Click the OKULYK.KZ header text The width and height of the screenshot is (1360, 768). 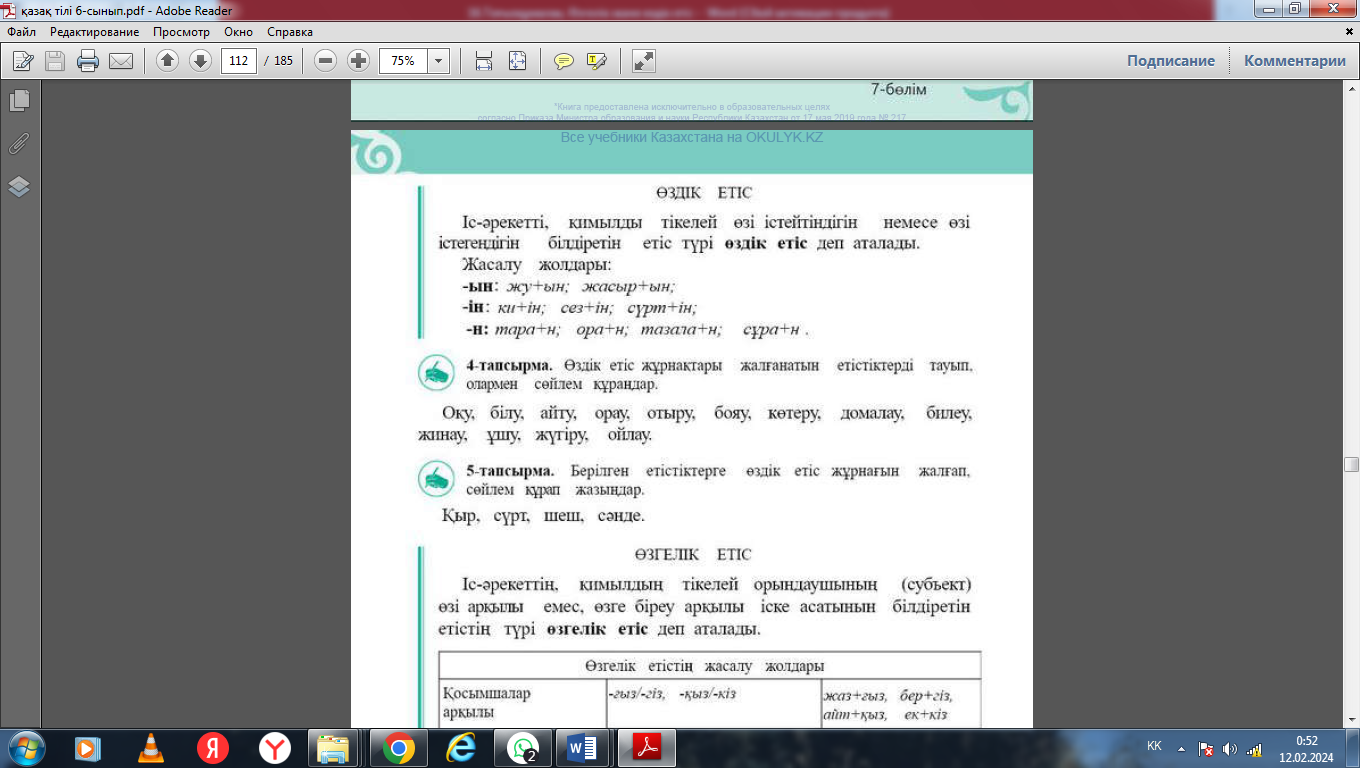(x=691, y=137)
